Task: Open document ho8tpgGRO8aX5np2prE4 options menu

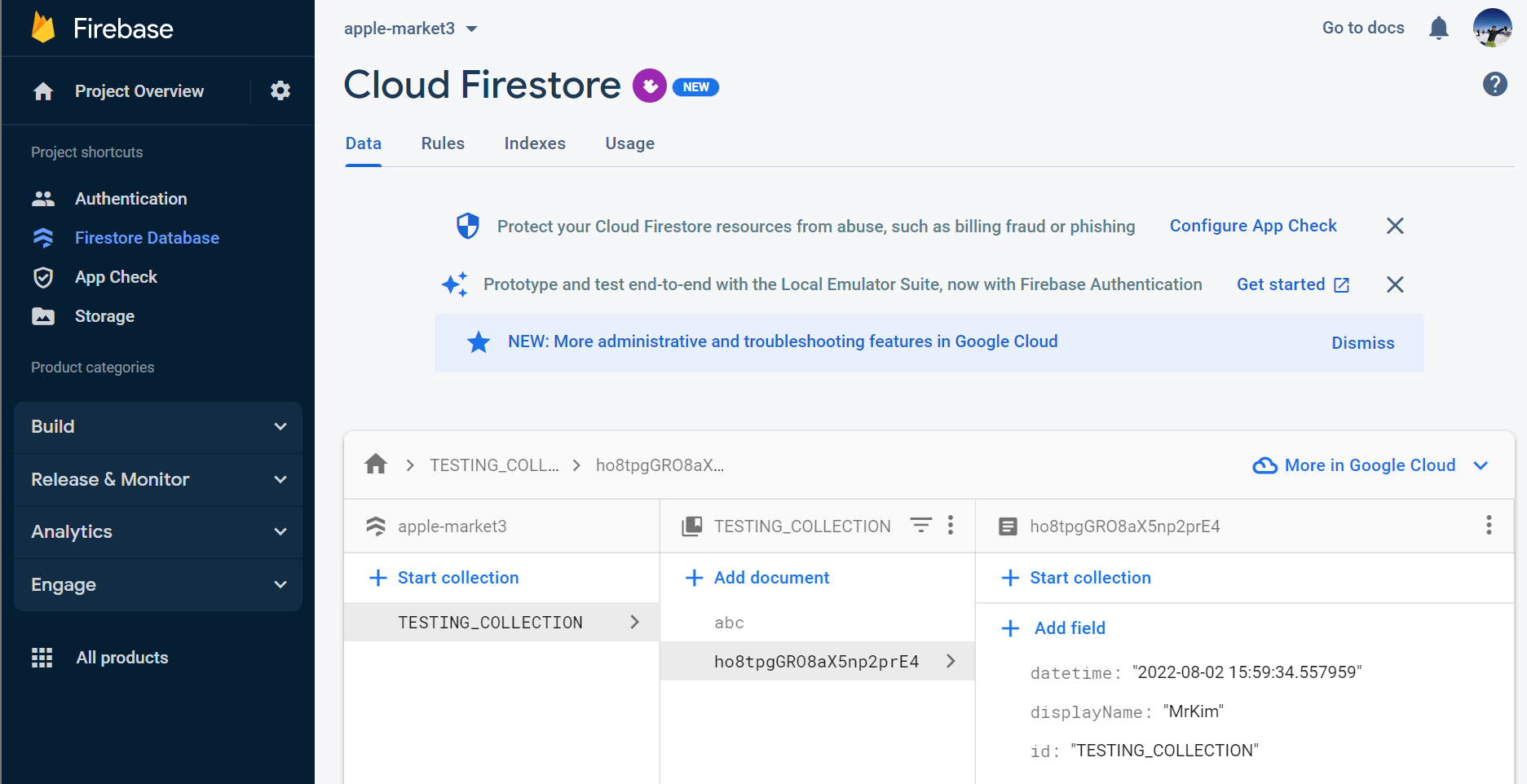Action: click(x=1489, y=526)
